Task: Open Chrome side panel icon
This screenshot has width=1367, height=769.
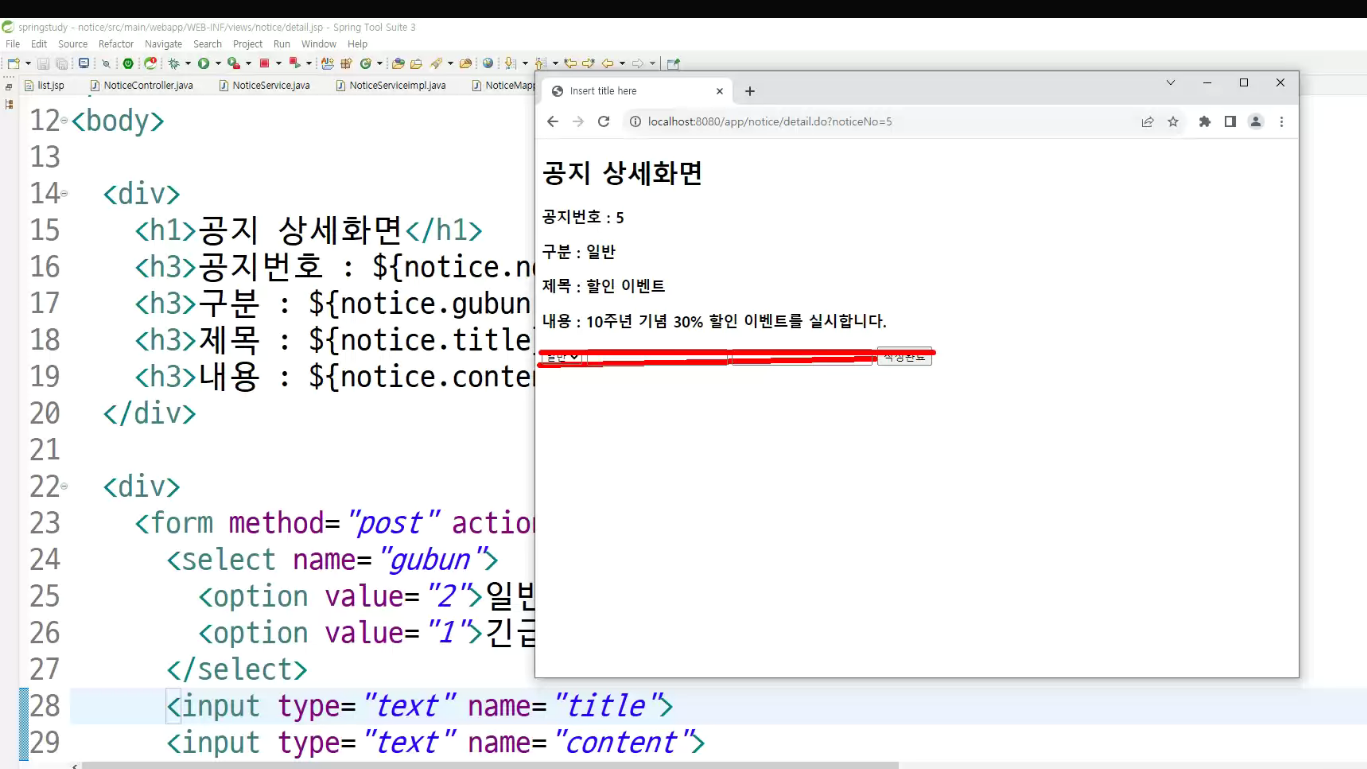Action: [x=1230, y=122]
